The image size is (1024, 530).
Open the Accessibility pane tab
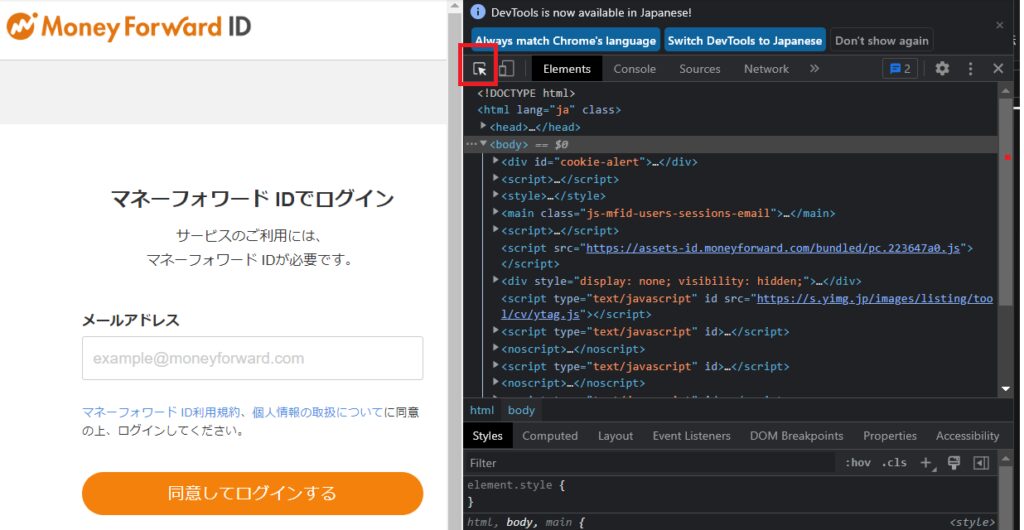(967, 436)
